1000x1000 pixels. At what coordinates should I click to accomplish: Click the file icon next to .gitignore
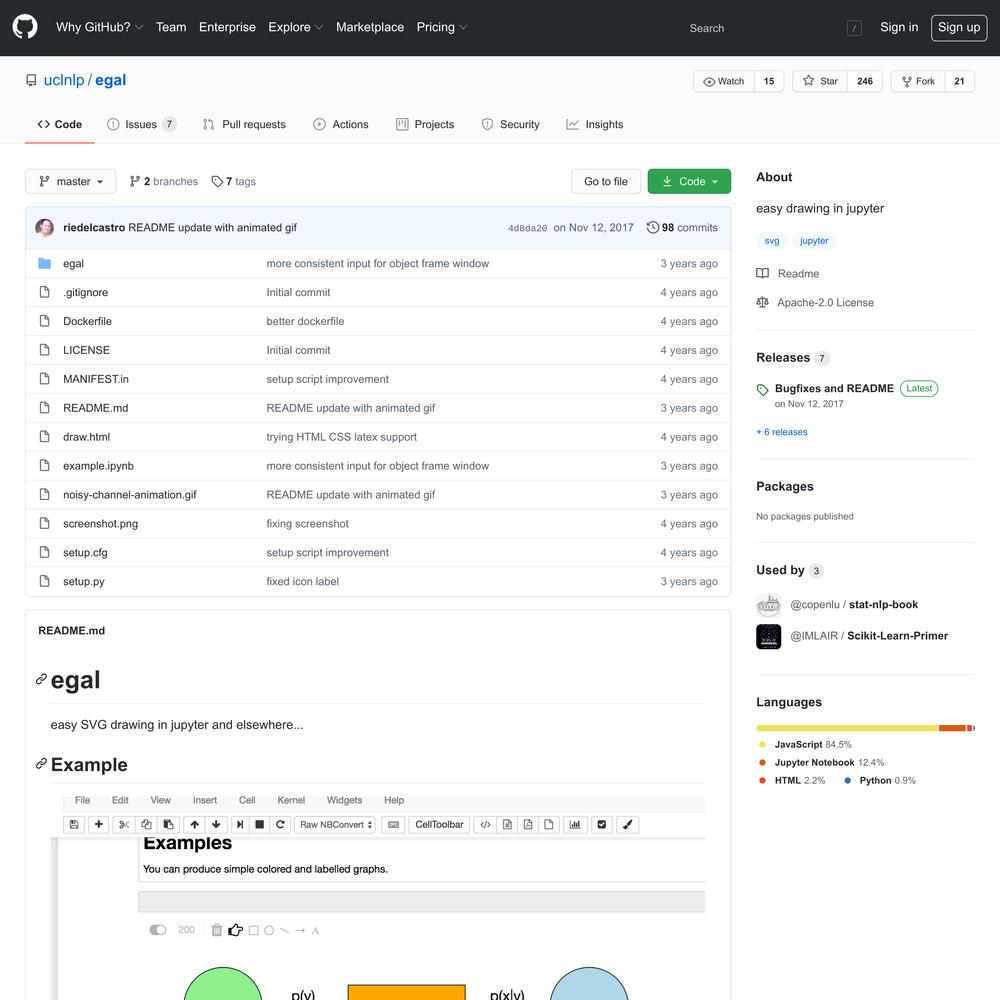click(44, 292)
